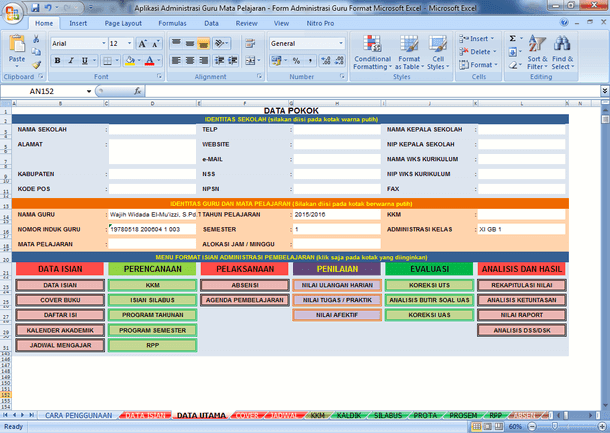Apply comma style
This screenshot has width=610, height=433.
[310, 61]
